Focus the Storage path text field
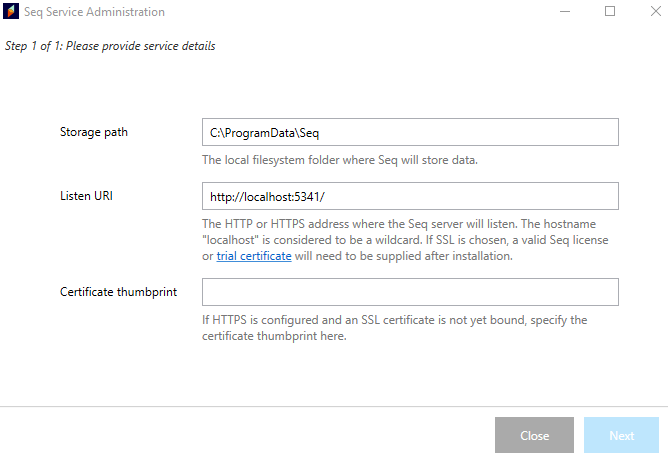668x462 pixels. (410, 132)
